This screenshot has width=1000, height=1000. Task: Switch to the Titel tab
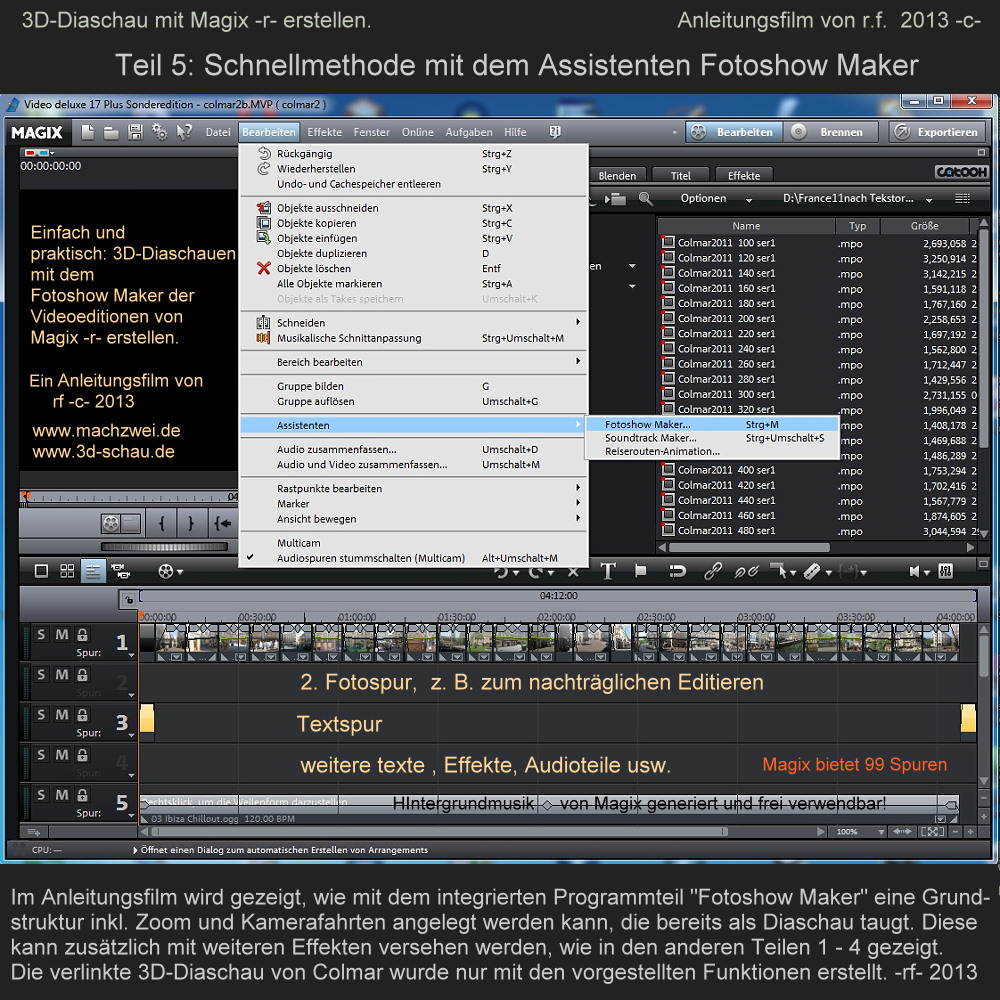point(680,175)
